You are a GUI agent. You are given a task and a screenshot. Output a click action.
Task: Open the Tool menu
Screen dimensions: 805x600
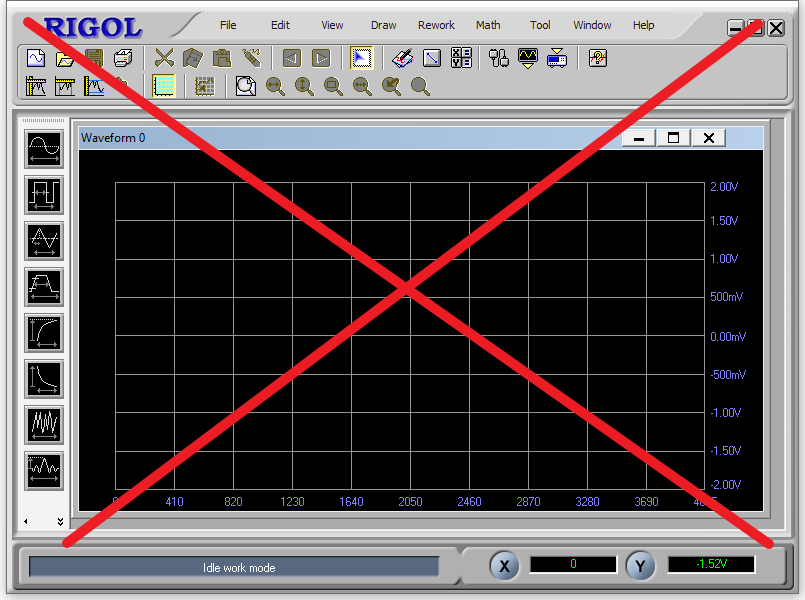click(x=540, y=25)
